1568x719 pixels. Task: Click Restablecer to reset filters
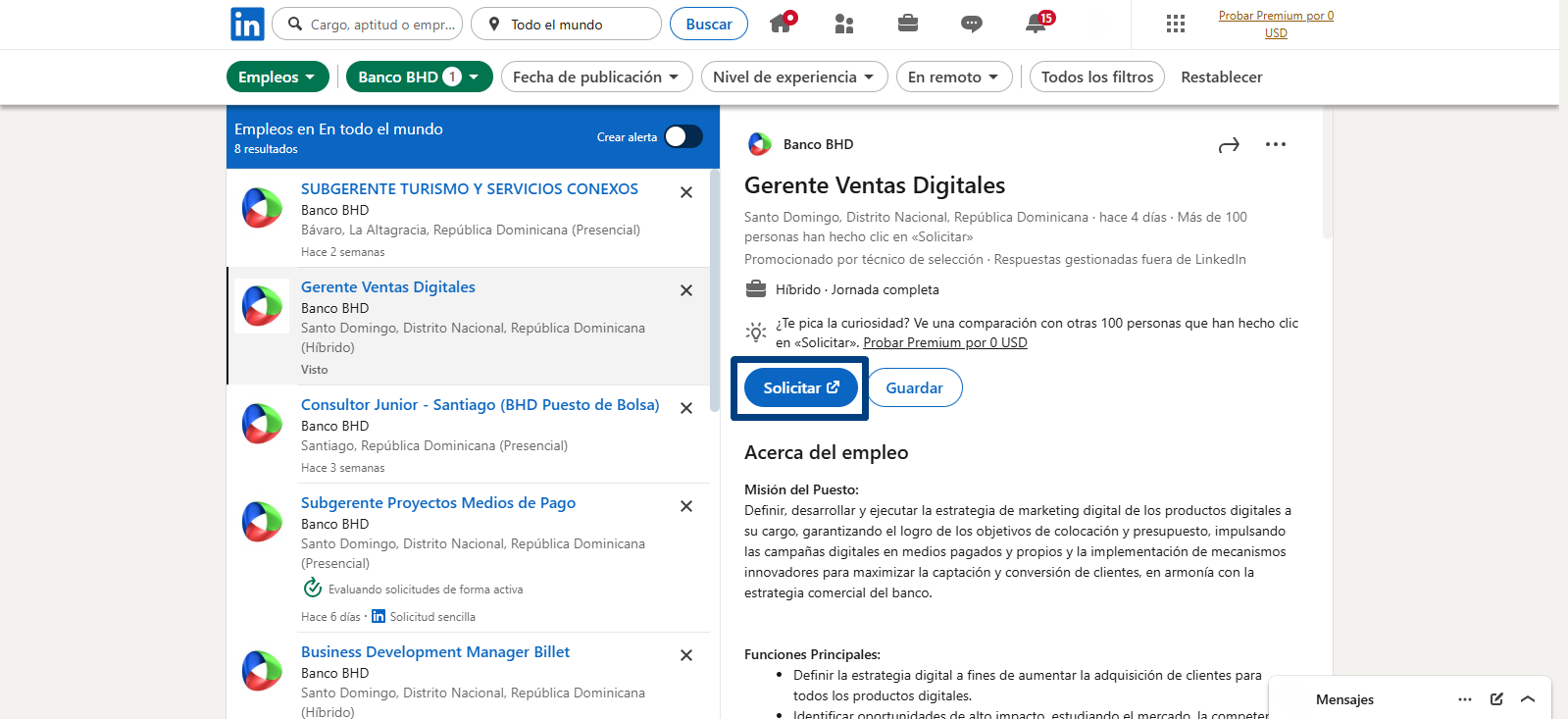1222,77
